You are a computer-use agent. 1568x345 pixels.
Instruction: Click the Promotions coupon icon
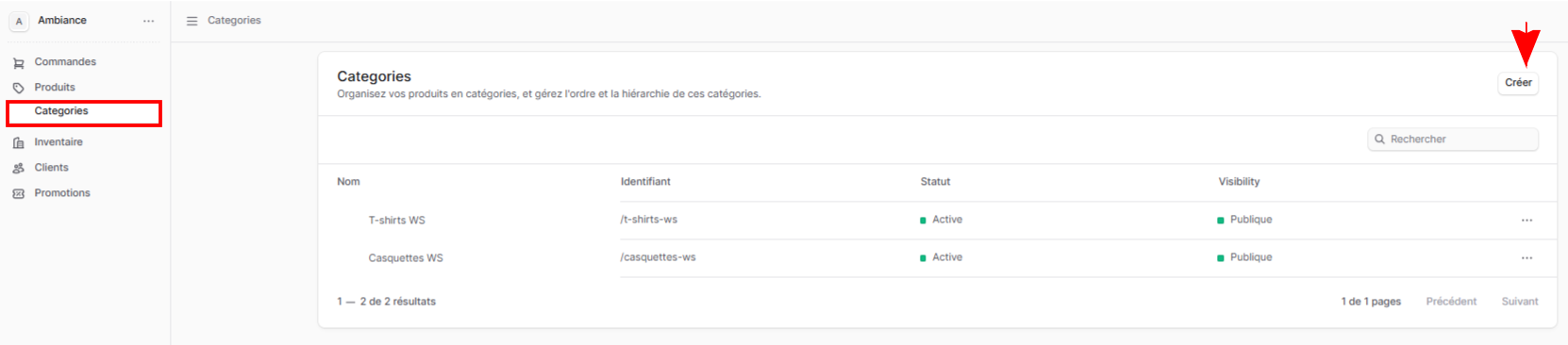pyautogui.click(x=18, y=193)
